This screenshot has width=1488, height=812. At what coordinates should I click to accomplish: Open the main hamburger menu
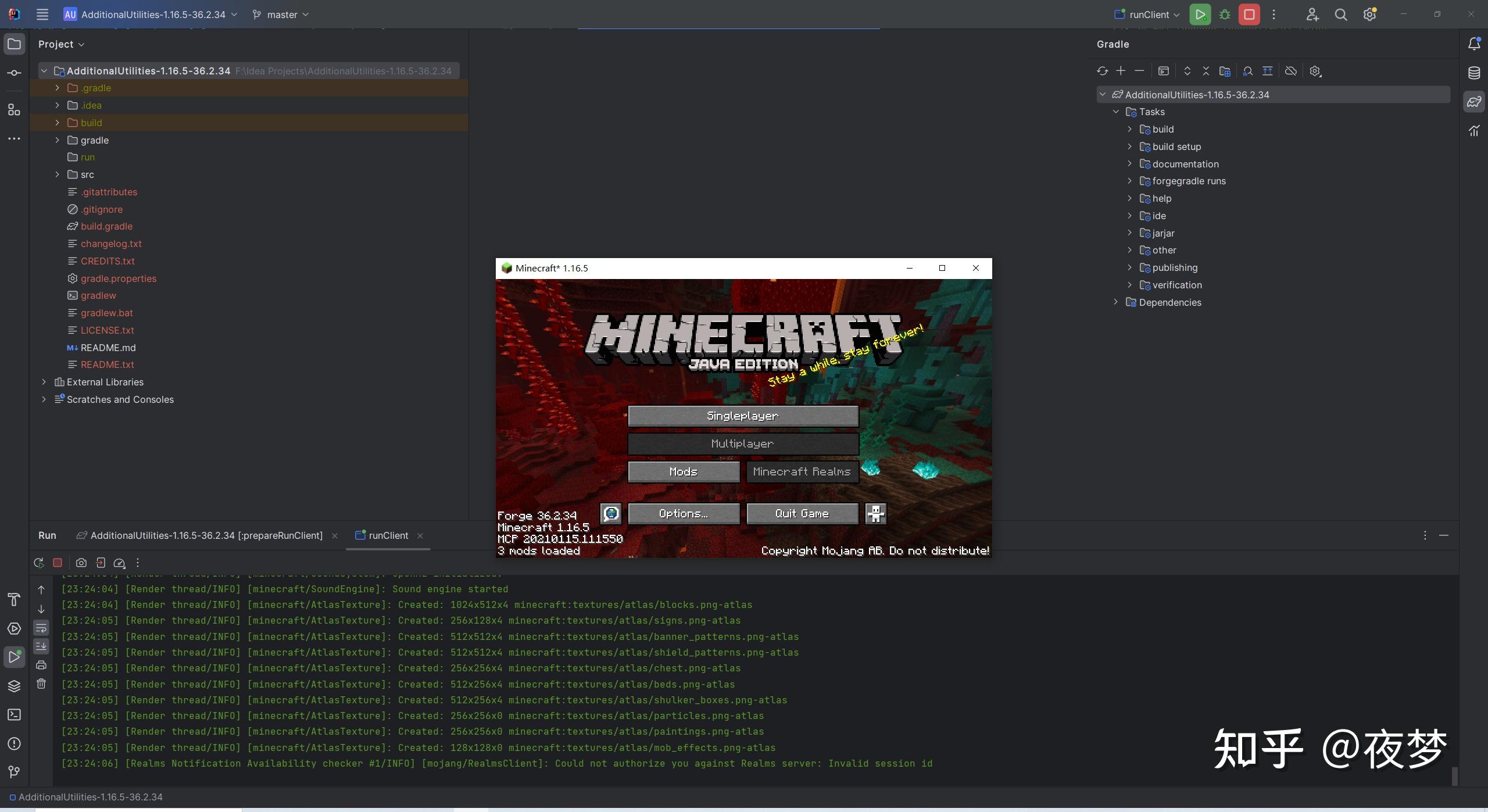coord(42,15)
